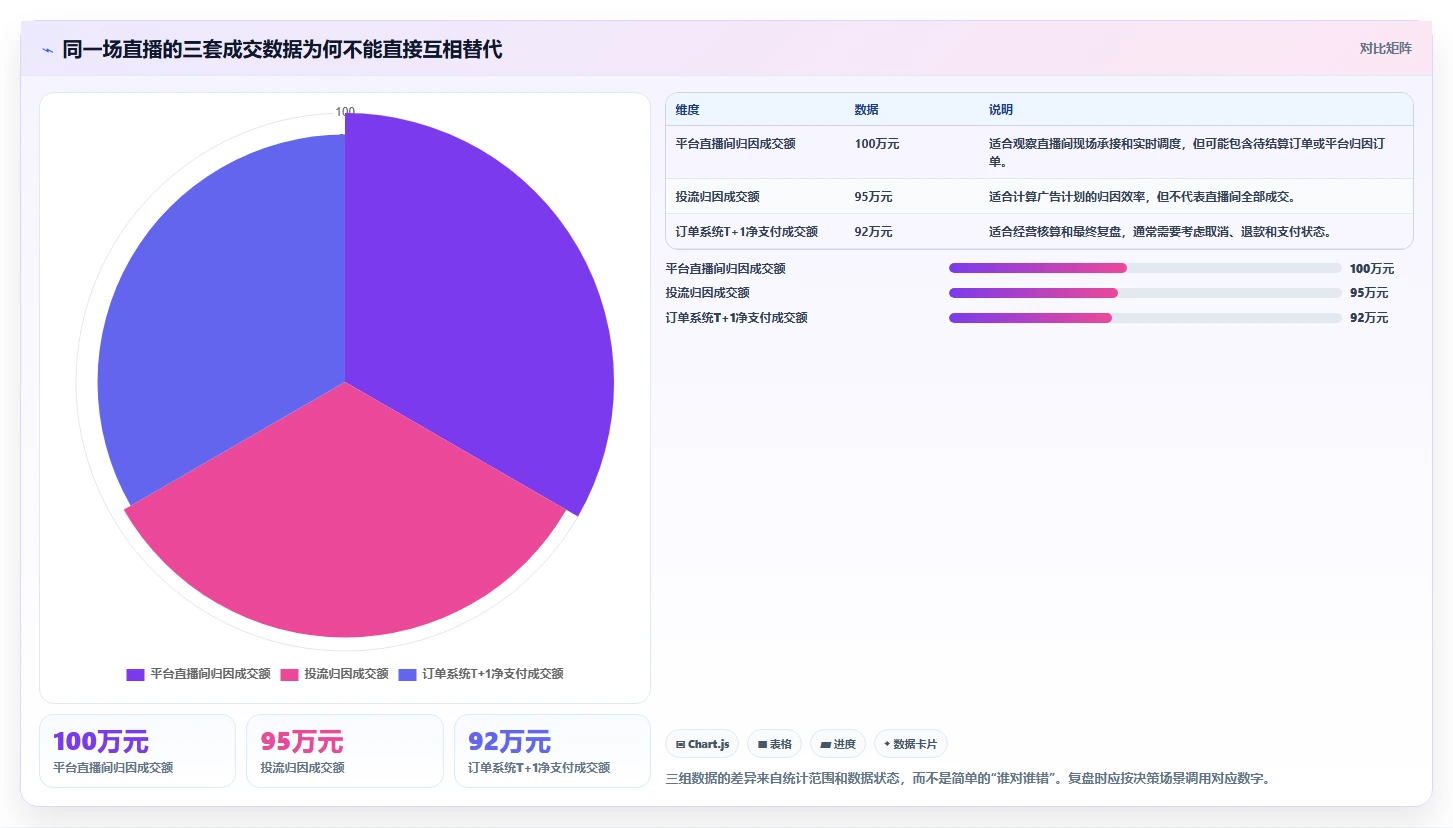Screen dimensions: 1453x828
Task: Toggle 投流归因成交额 pink legend swatch
Action: pyautogui.click(x=289, y=674)
